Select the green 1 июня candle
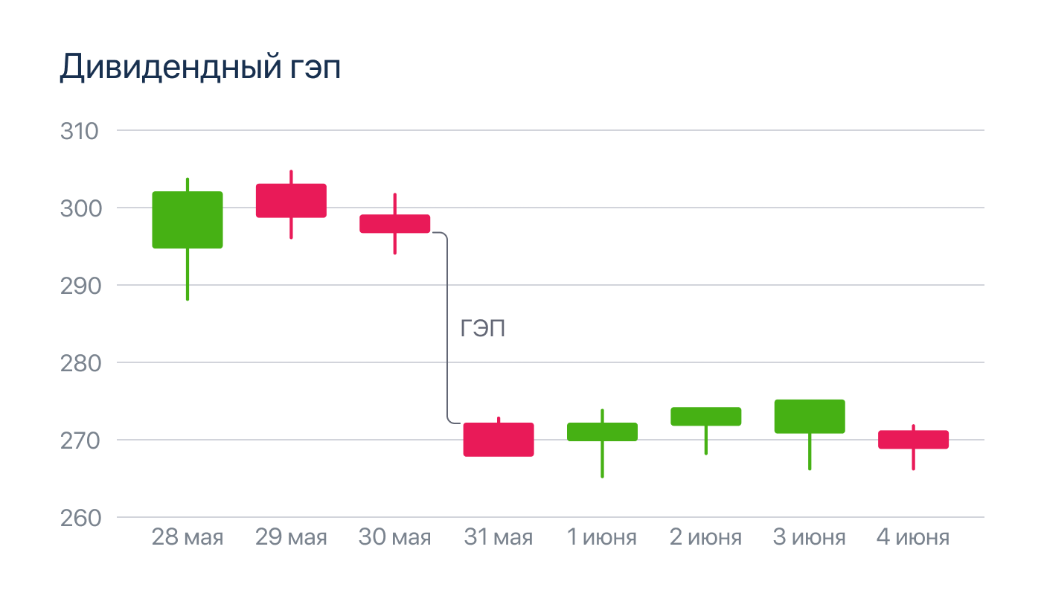This screenshot has width=1044, height=596. pyautogui.click(x=602, y=432)
